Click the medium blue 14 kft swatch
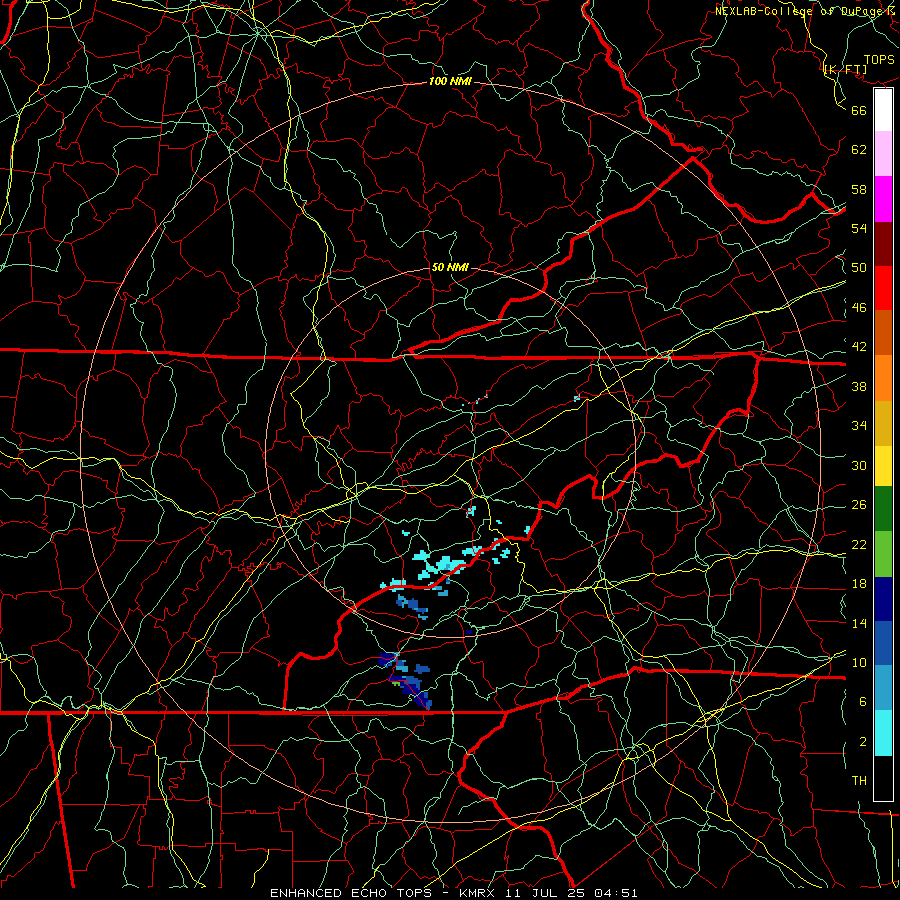The height and width of the screenshot is (900, 900). pos(883,643)
